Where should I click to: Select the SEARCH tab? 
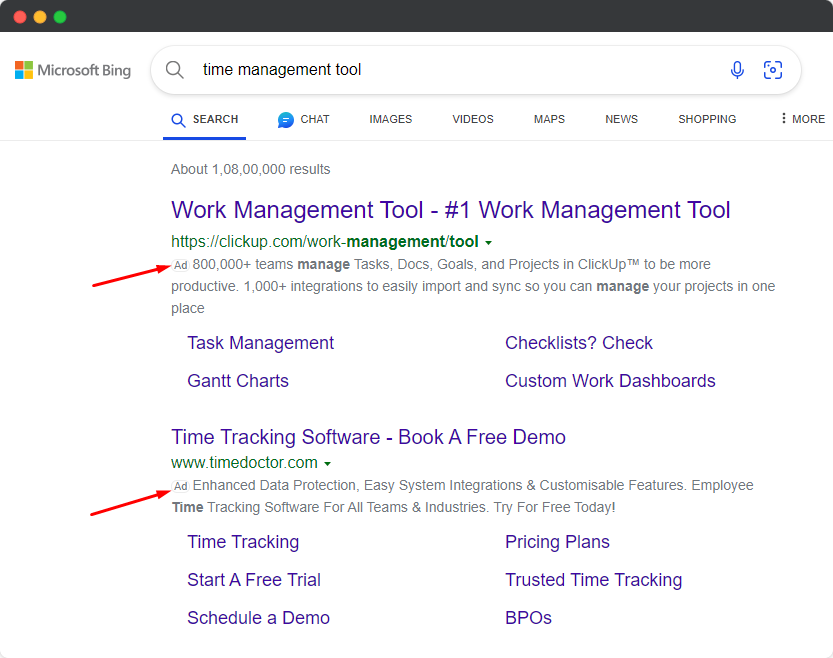[205, 119]
